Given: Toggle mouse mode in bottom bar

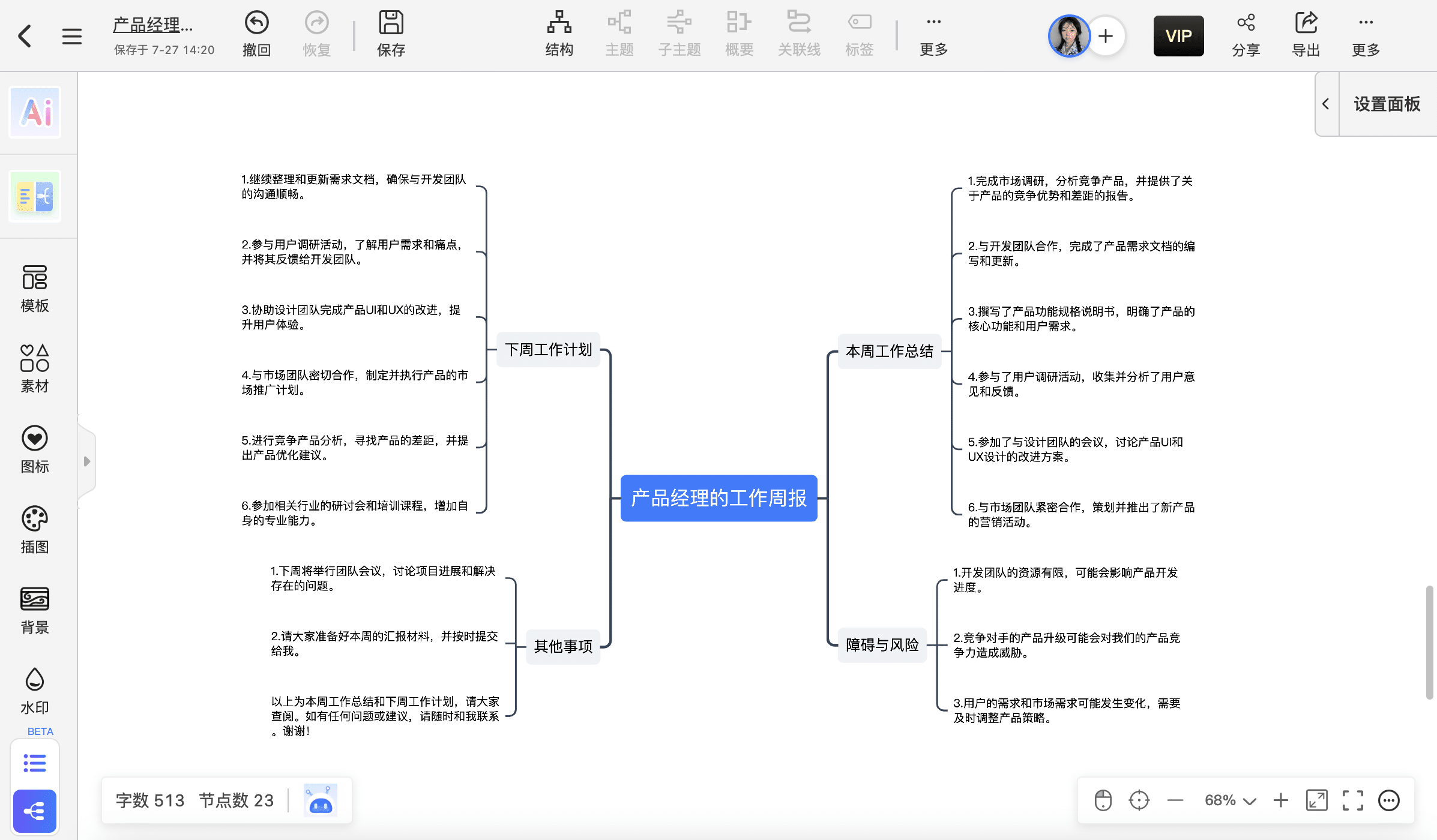Looking at the screenshot, I should [x=1103, y=800].
